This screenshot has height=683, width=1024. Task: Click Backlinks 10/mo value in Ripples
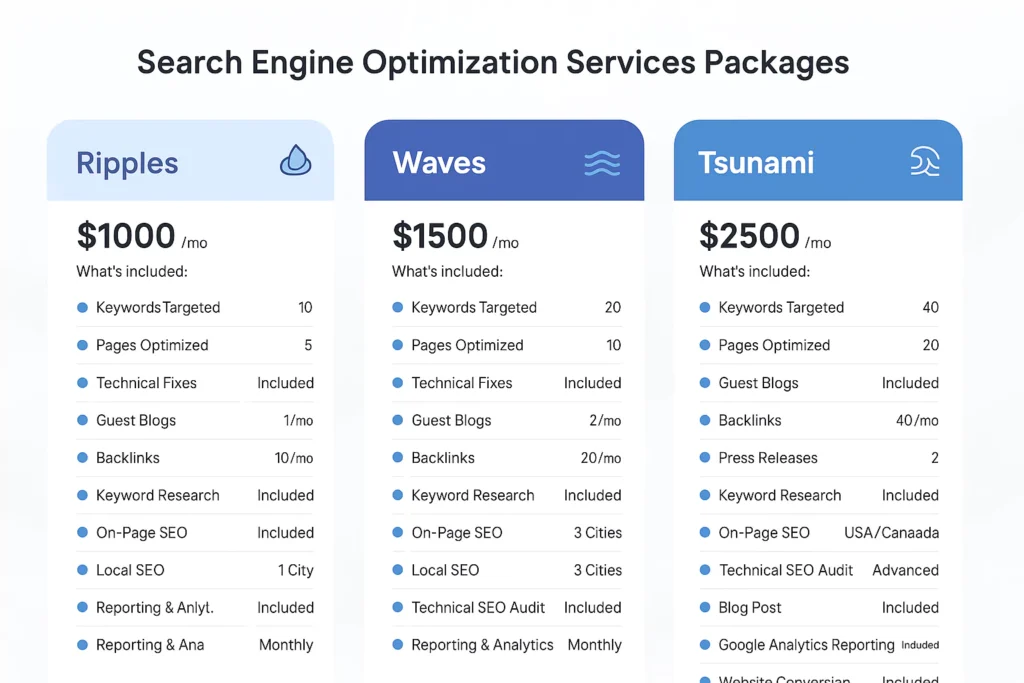(294, 458)
